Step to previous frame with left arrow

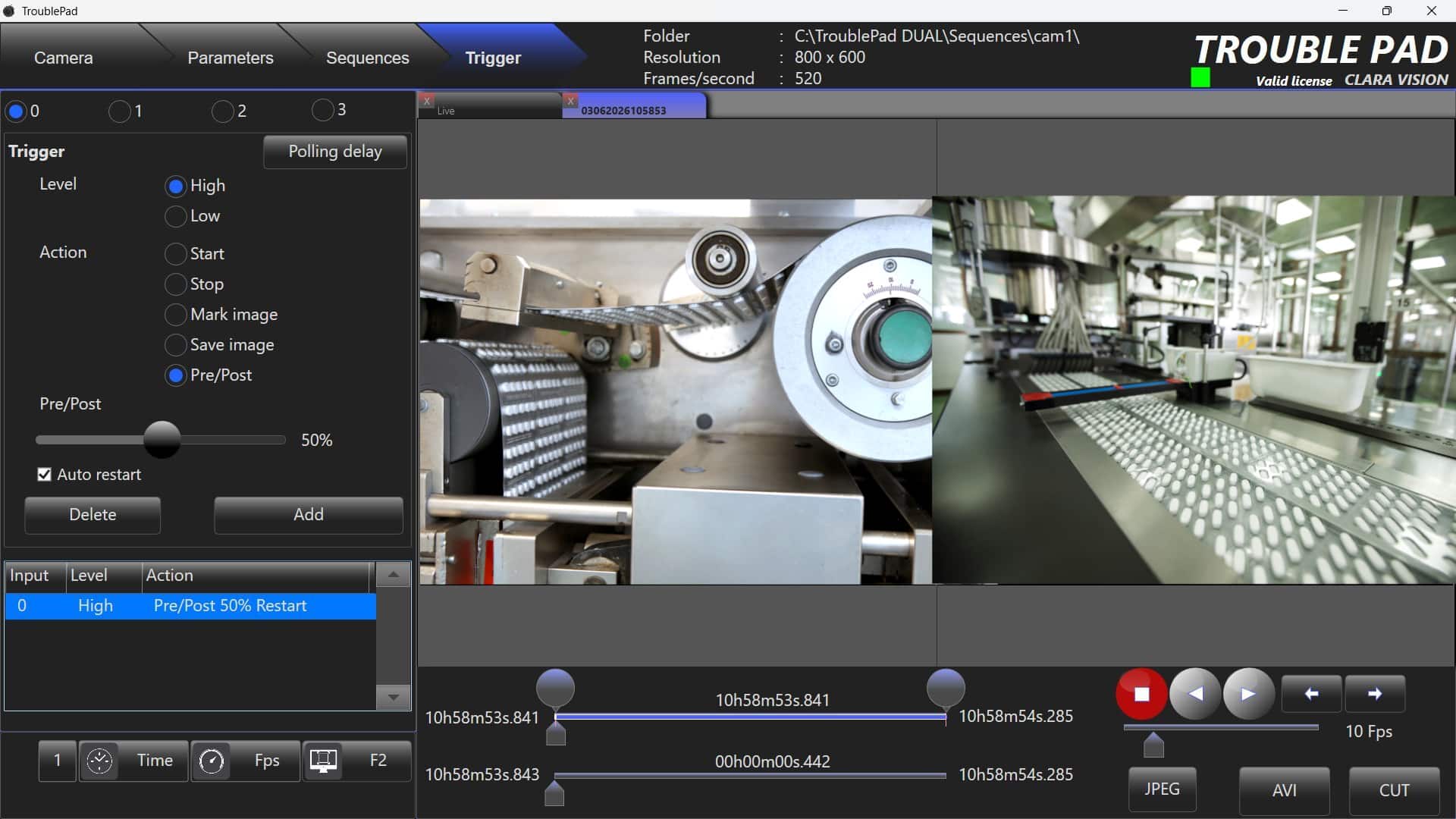point(1311,694)
